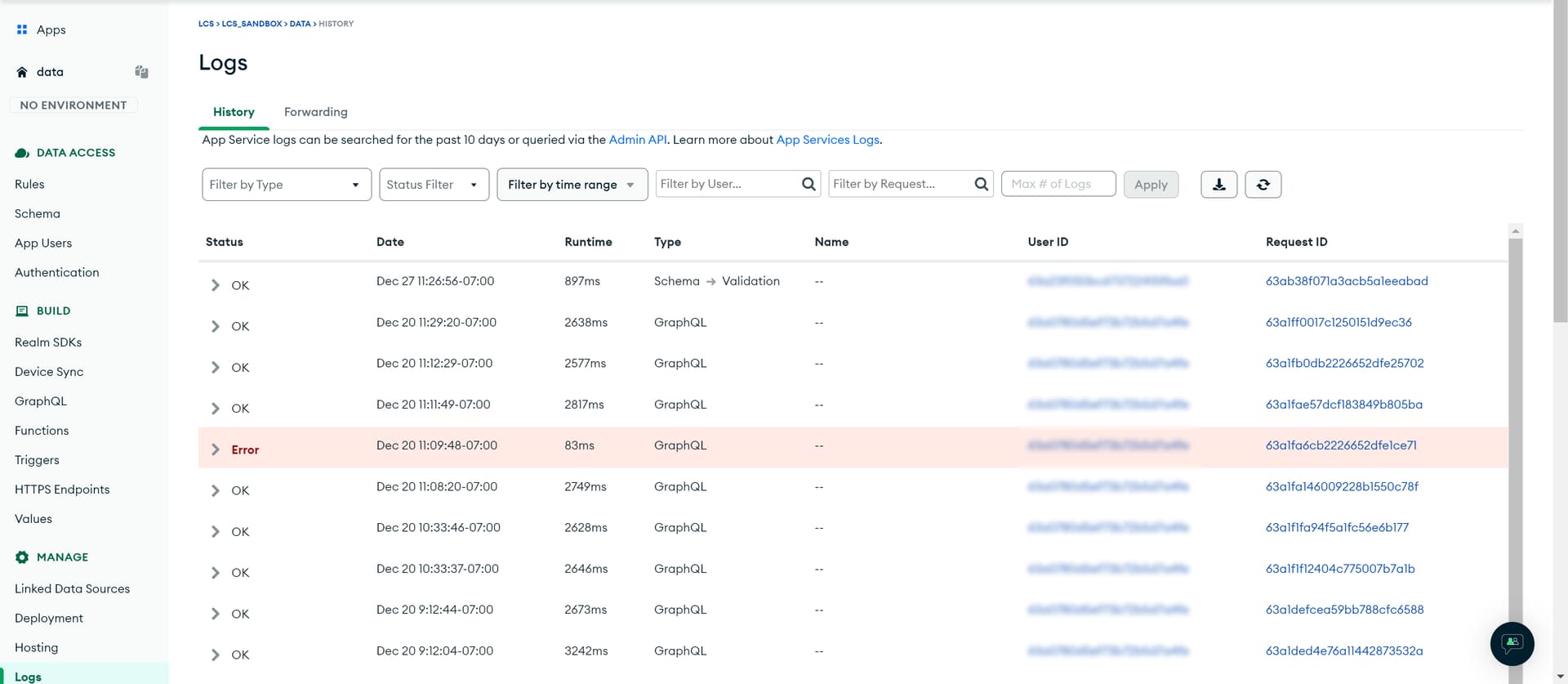Viewport: 1568px width, 684px height.
Task: Click the download logs icon button
Action: coord(1218,185)
